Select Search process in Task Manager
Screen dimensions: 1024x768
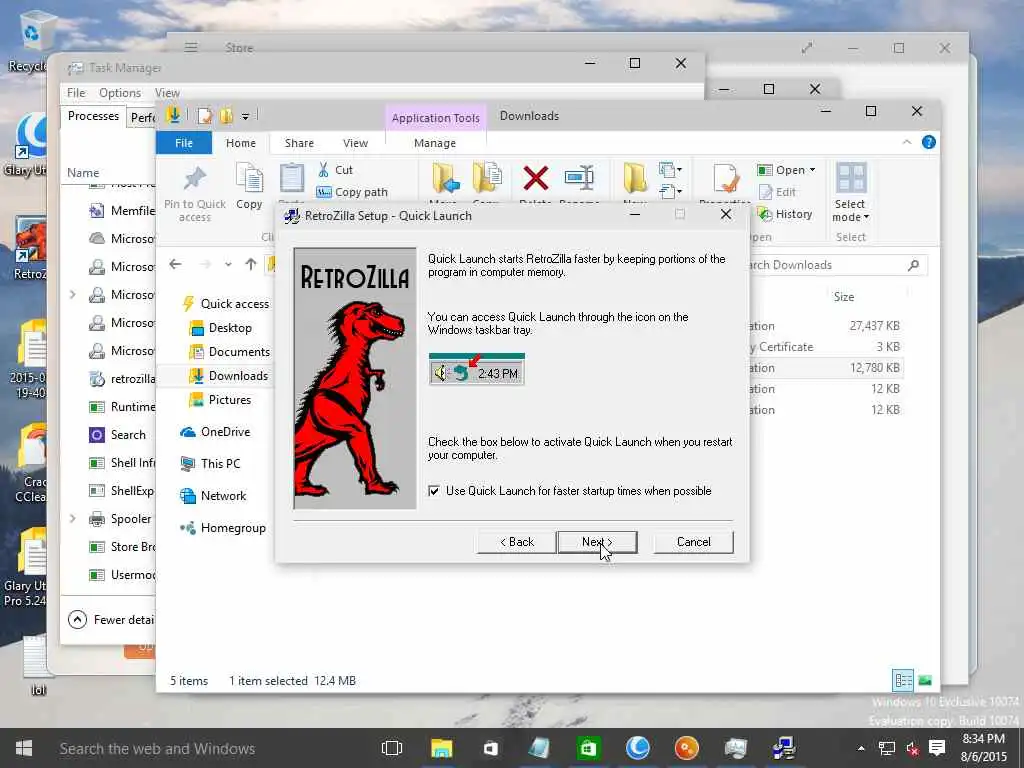pos(118,435)
